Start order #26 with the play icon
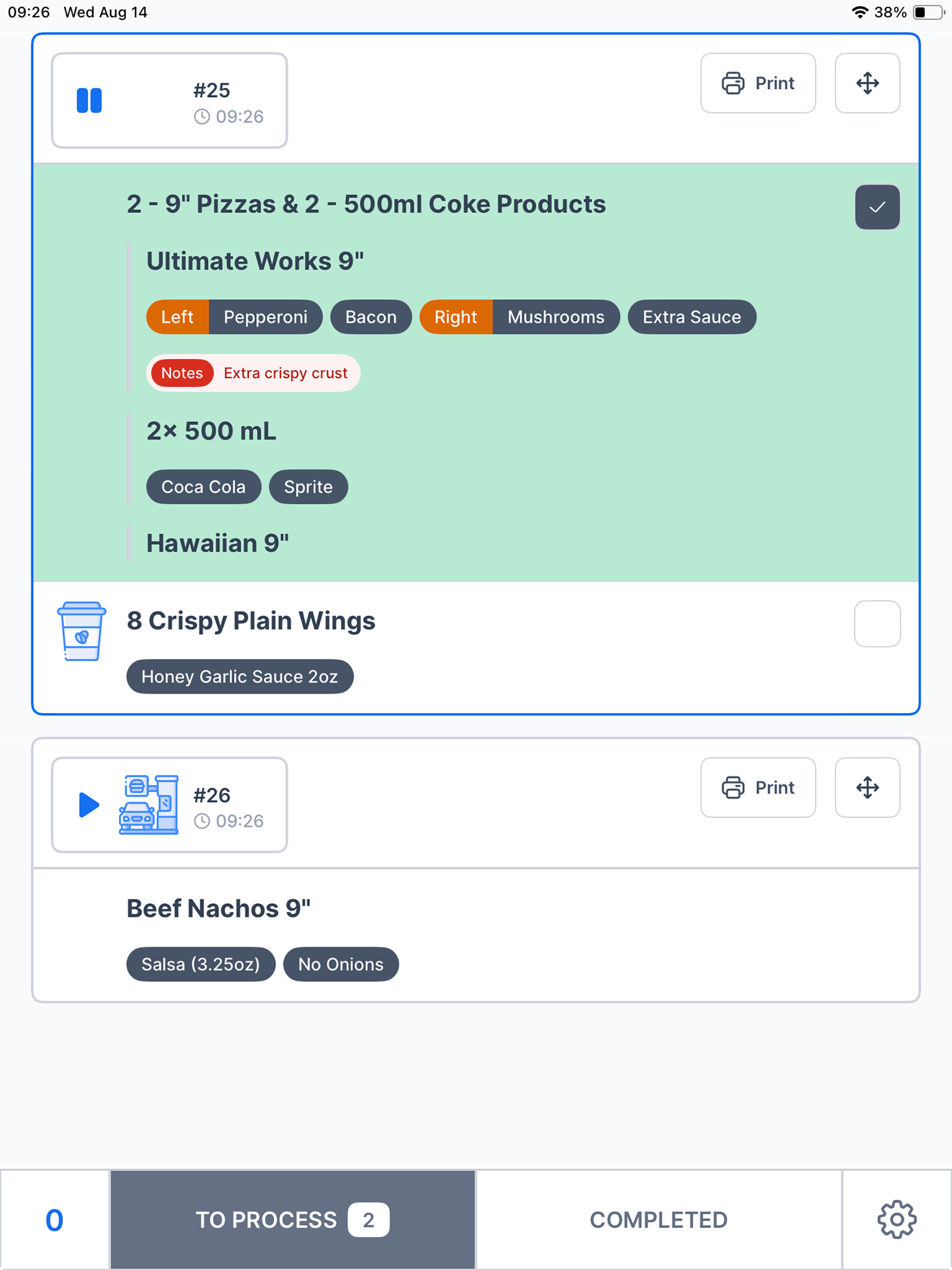Image resolution: width=952 pixels, height=1270 pixels. pyautogui.click(x=89, y=804)
